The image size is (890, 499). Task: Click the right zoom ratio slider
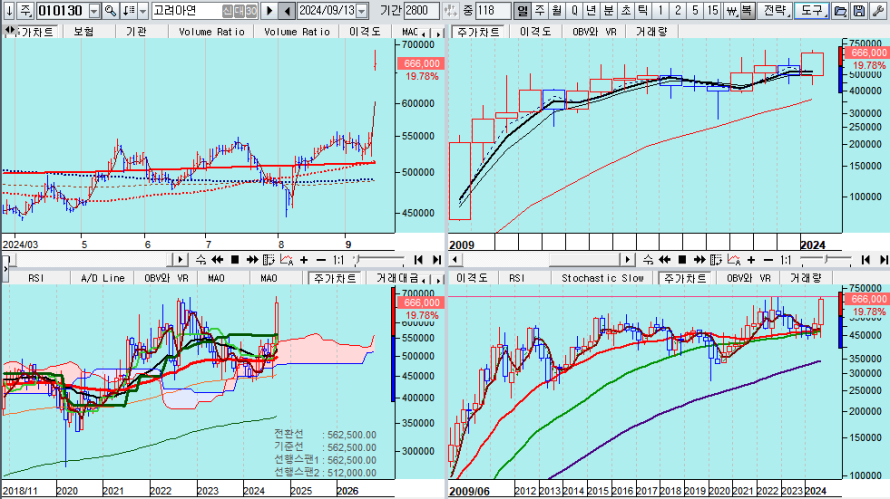826,260
